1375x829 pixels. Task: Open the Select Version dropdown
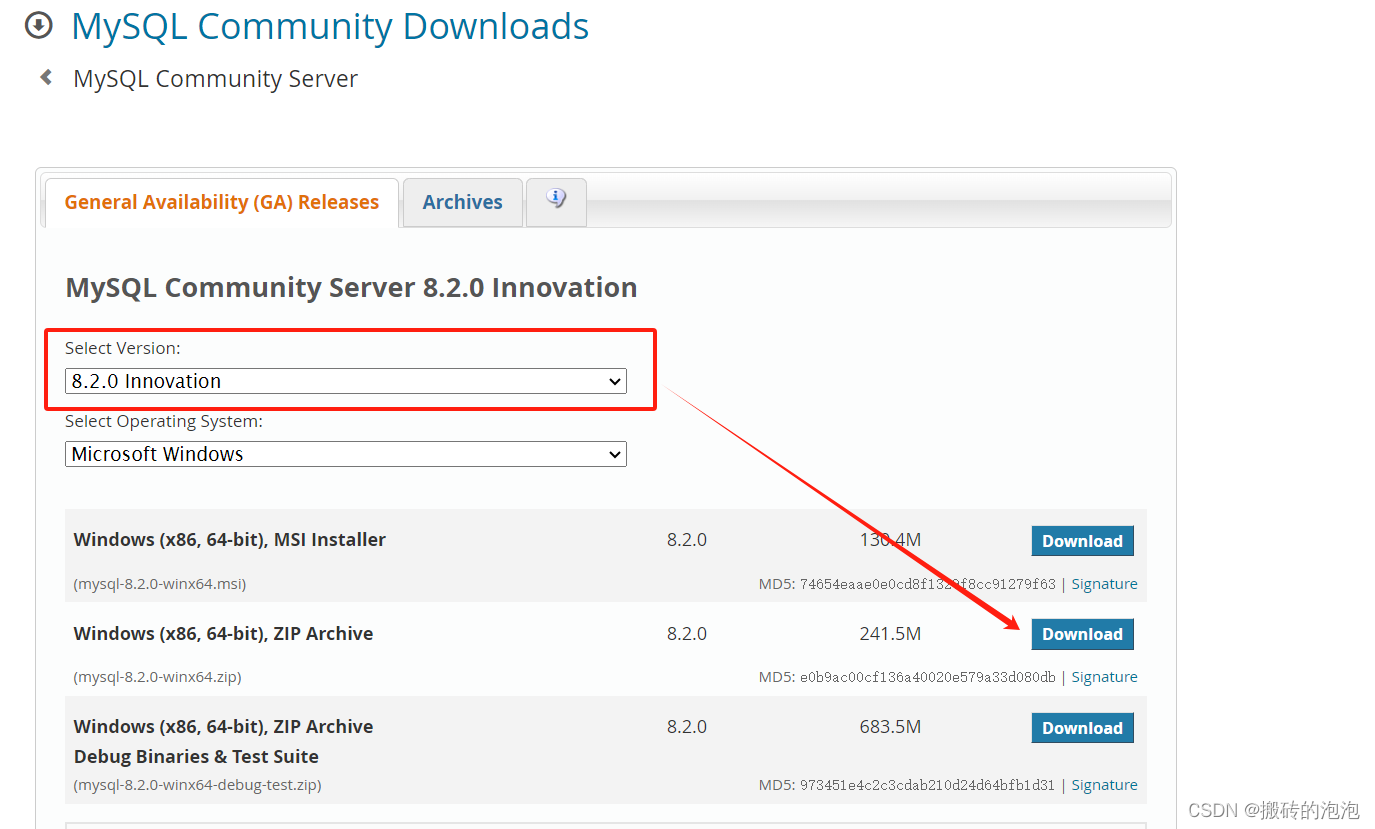pos(346,381)
